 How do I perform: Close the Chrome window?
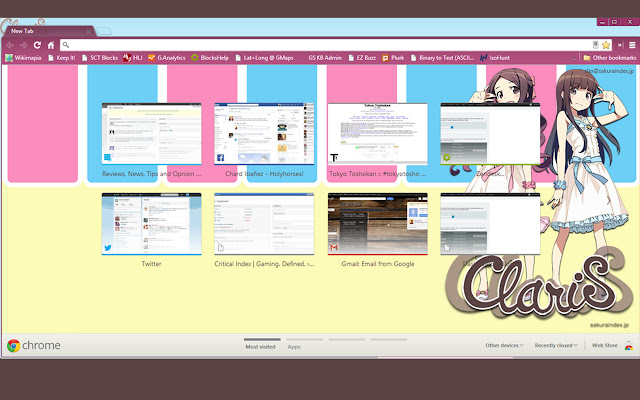(630, 22)
